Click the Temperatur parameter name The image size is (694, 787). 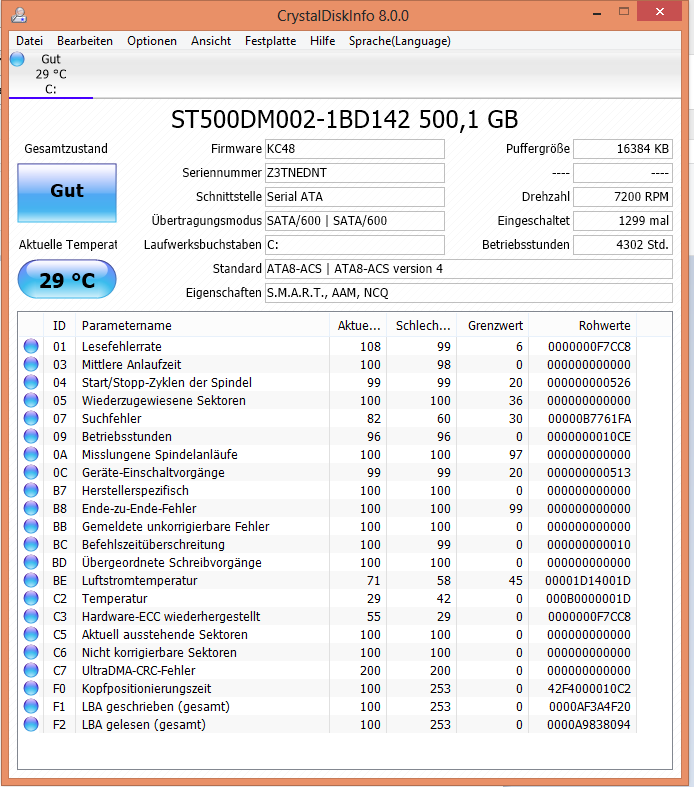click(x=114, y=599)
